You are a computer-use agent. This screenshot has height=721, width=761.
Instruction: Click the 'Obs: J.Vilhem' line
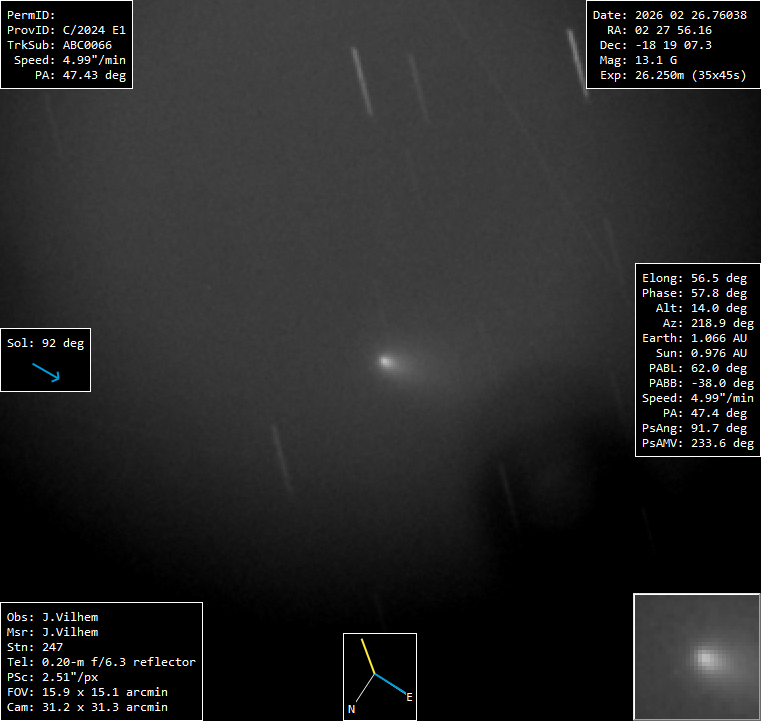tap(52, 617)
